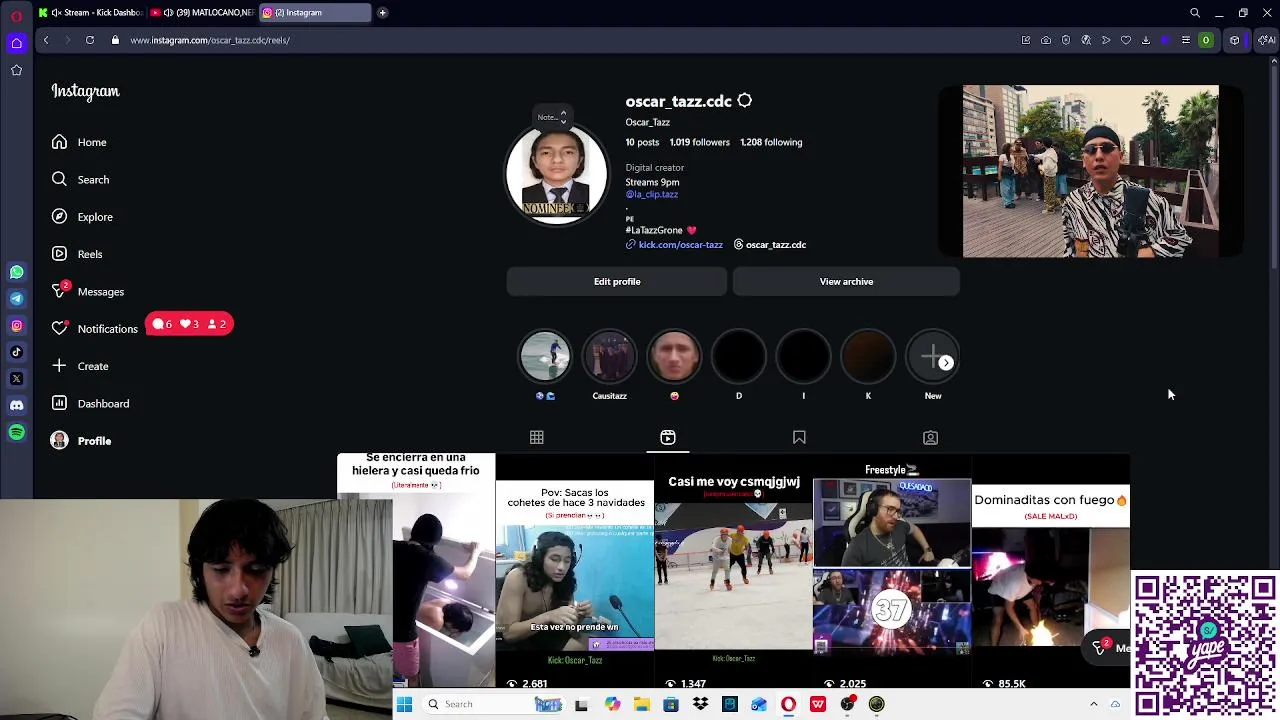
Task: Open 'Se encierra en una hielera' reel
Action: [x=416, y=570]
